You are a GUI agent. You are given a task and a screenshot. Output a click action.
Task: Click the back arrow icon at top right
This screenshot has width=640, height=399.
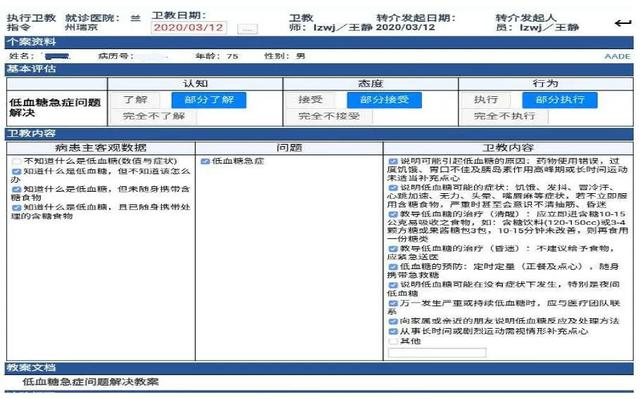pos(623,23)
